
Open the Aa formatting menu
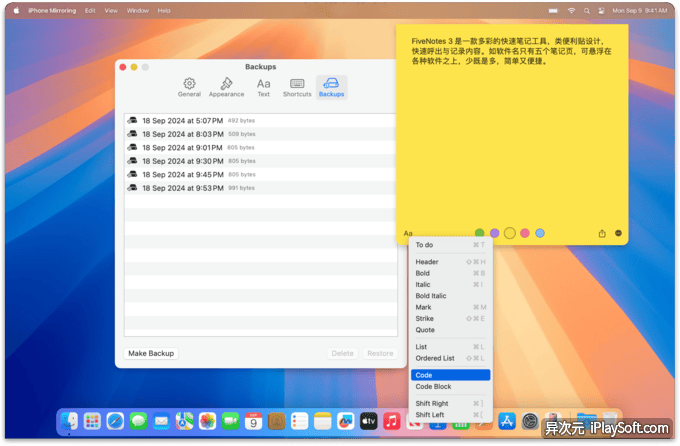click(408, 233)
